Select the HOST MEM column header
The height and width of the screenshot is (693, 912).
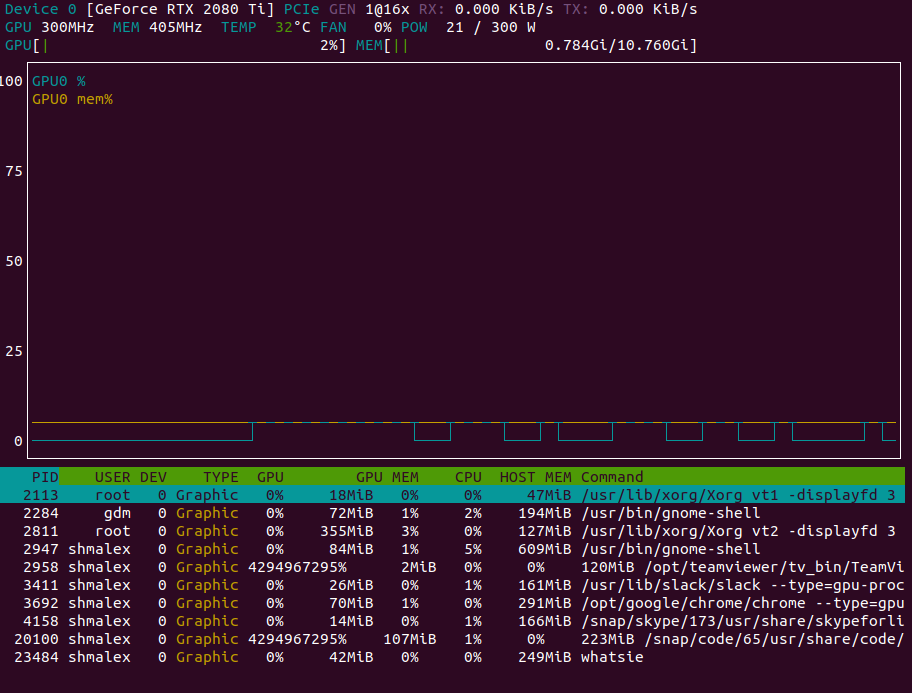[x=535, y=477]
